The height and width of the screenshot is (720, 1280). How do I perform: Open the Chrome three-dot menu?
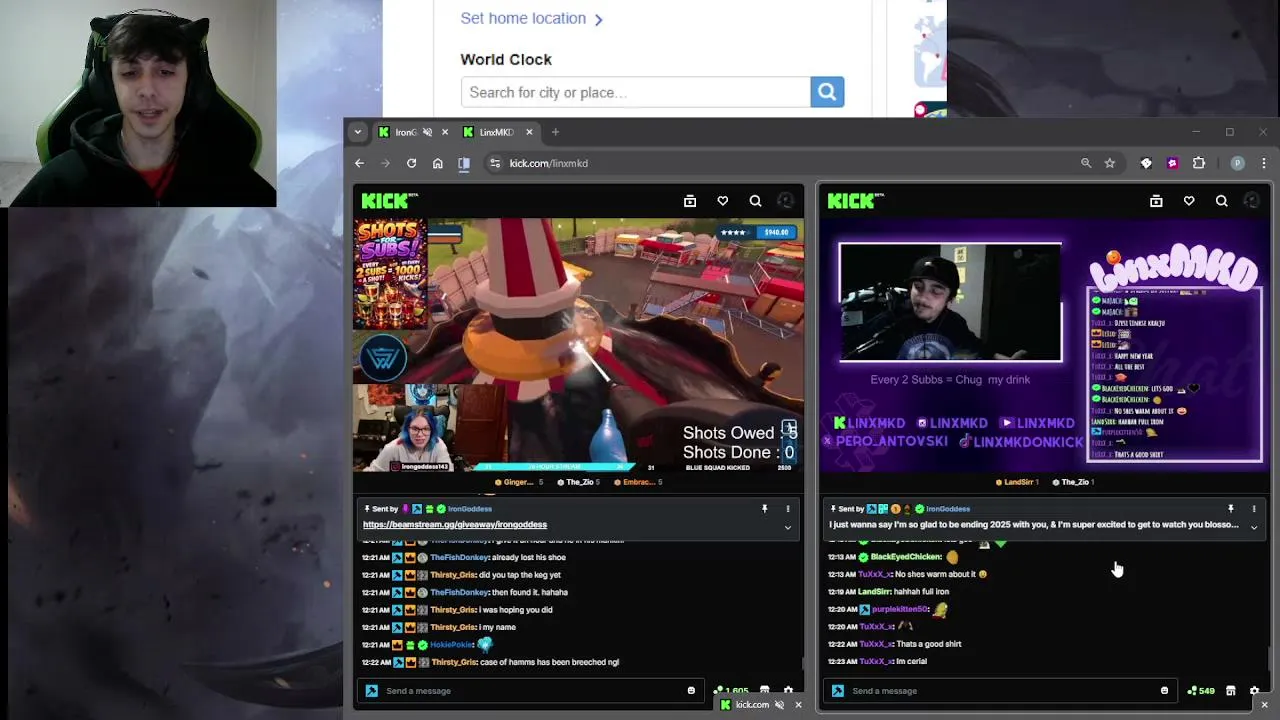point(1264,163)
